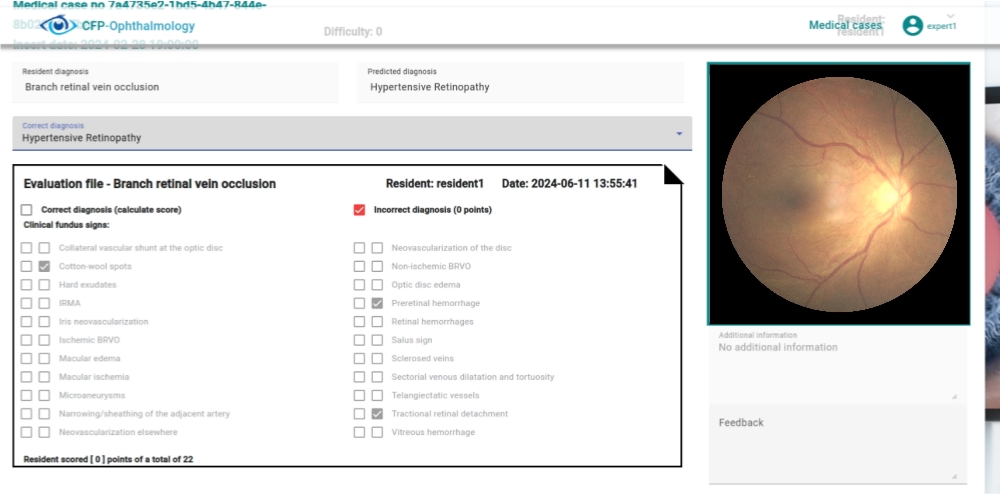Open the expert1 user account avatar
Screen dimensions: 1000x496
coord(913,26)
